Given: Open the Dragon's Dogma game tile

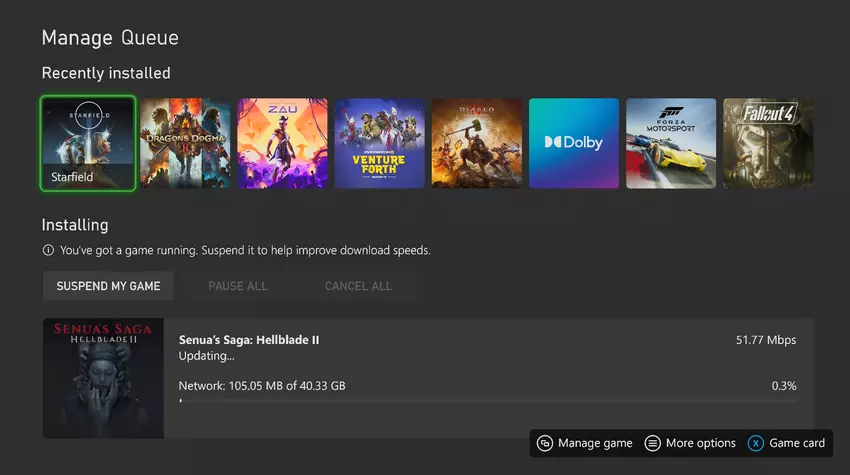Looking at the screenshot, I should (185, 143).
